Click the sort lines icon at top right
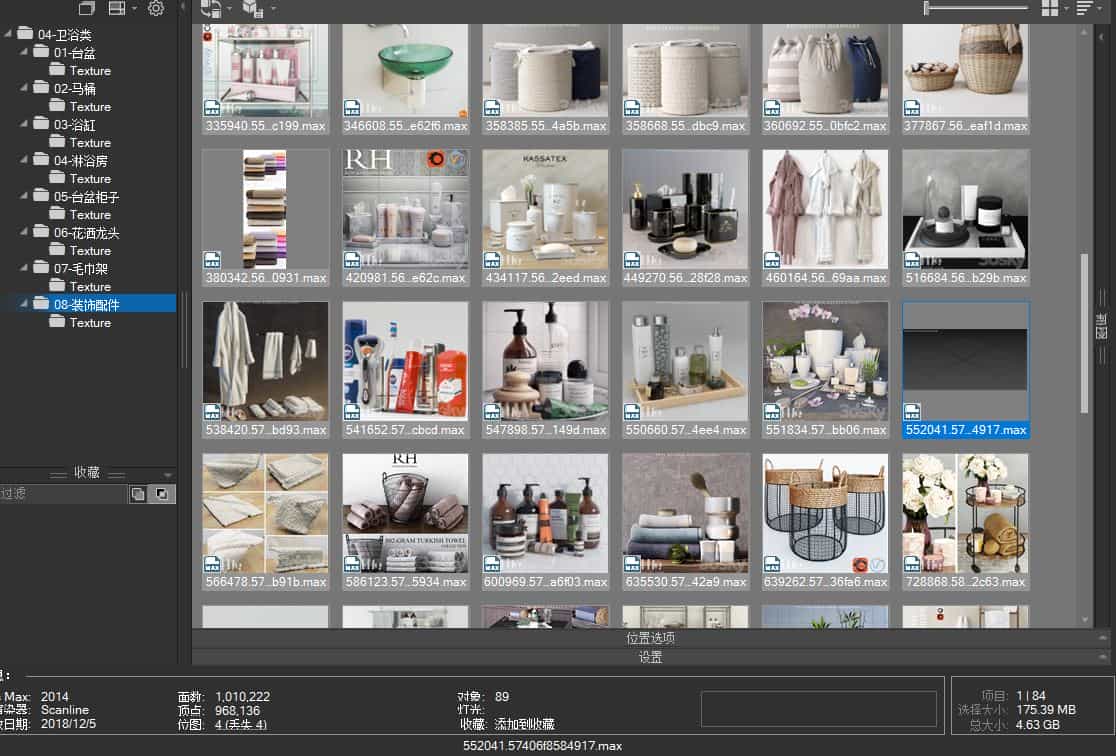1116x756 pixels. 1084,8
